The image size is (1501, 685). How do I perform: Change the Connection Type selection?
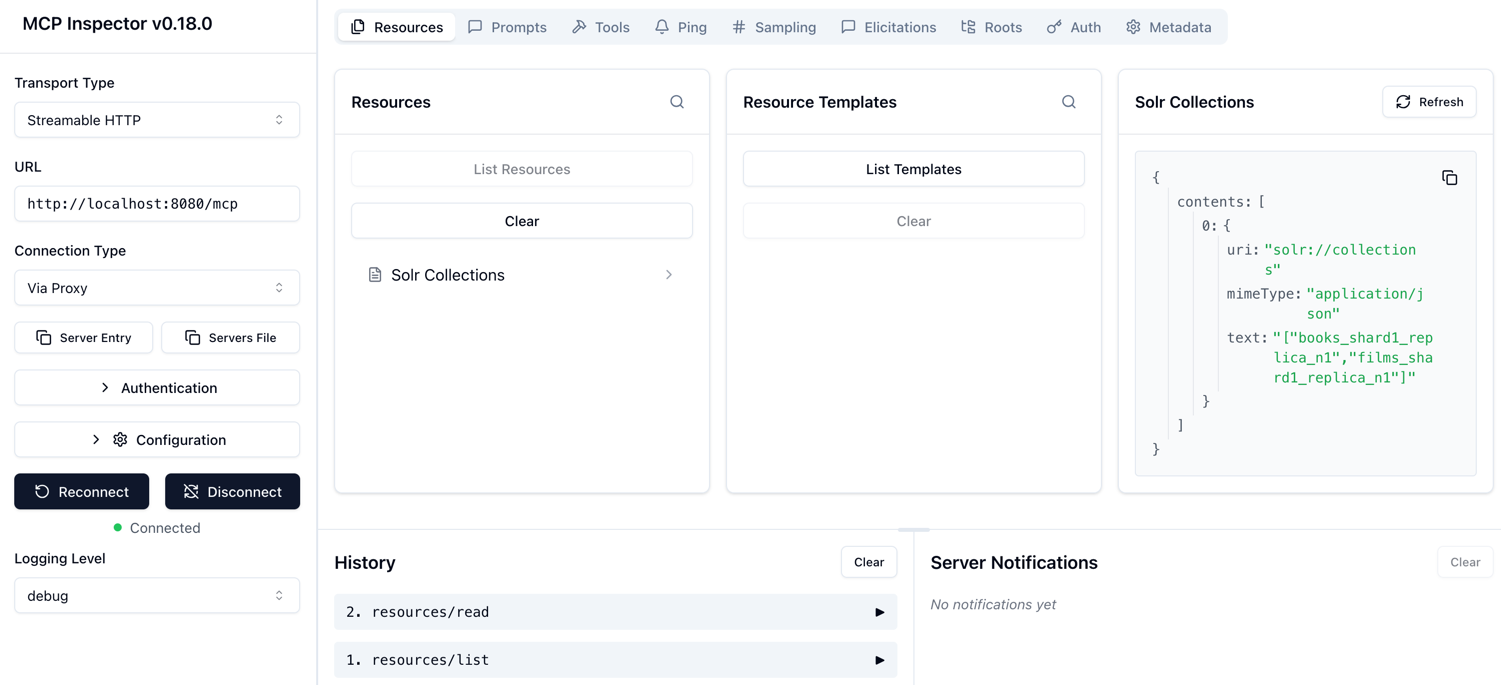(x=157, y=287)
